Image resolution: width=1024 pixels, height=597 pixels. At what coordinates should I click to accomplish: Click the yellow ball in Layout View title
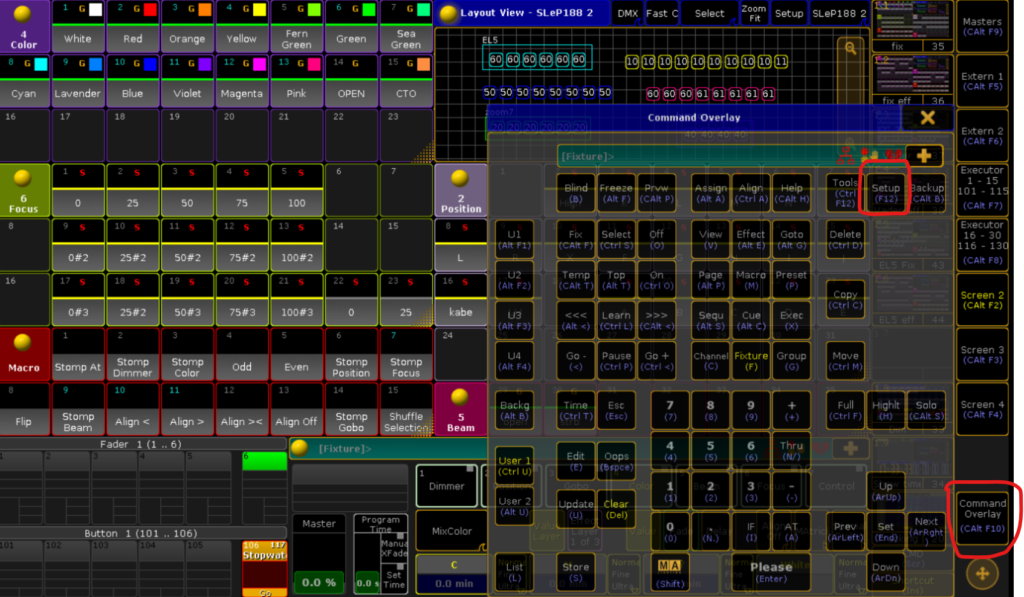click(449, 14)
